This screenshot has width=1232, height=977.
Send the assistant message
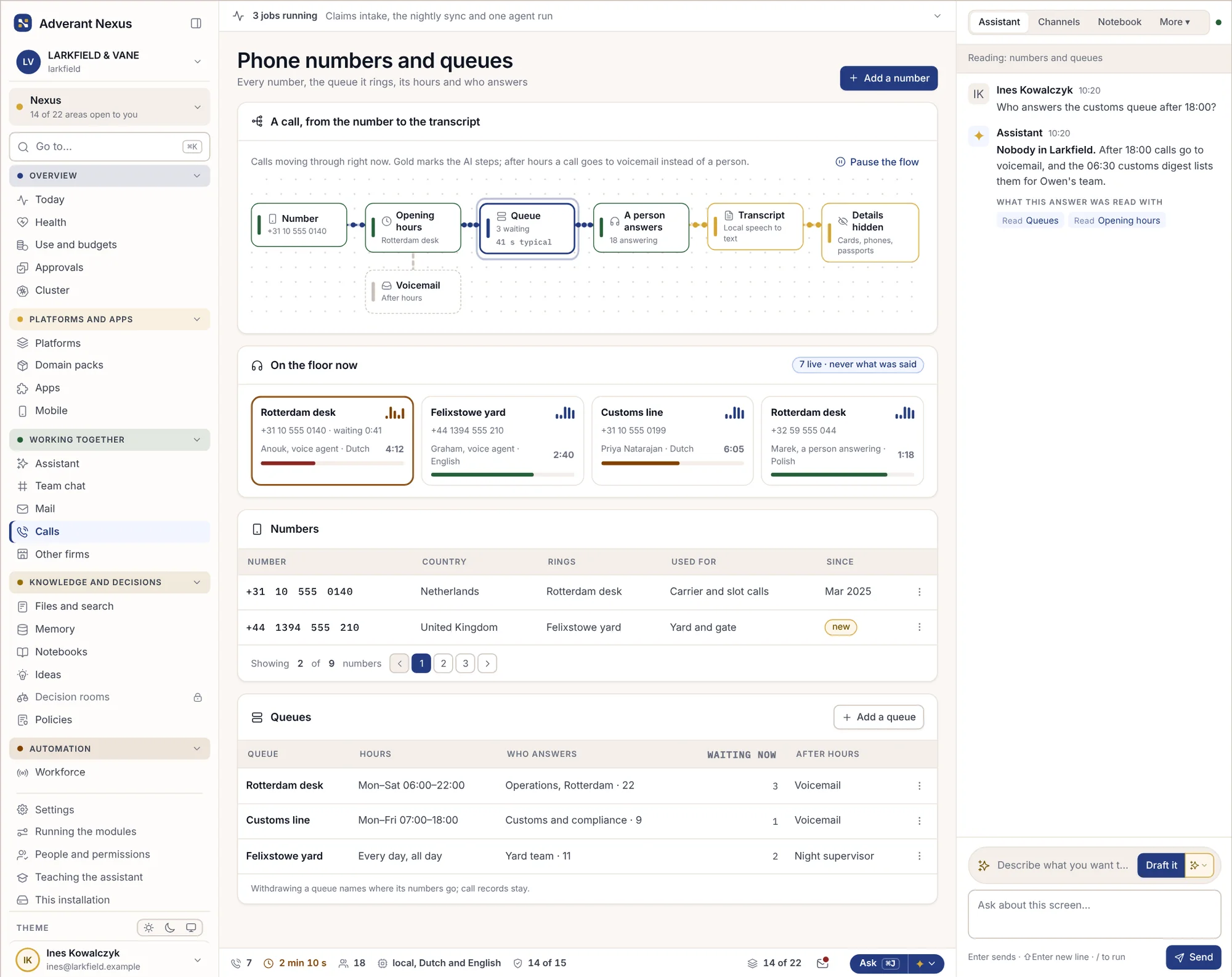point(1193,957)
